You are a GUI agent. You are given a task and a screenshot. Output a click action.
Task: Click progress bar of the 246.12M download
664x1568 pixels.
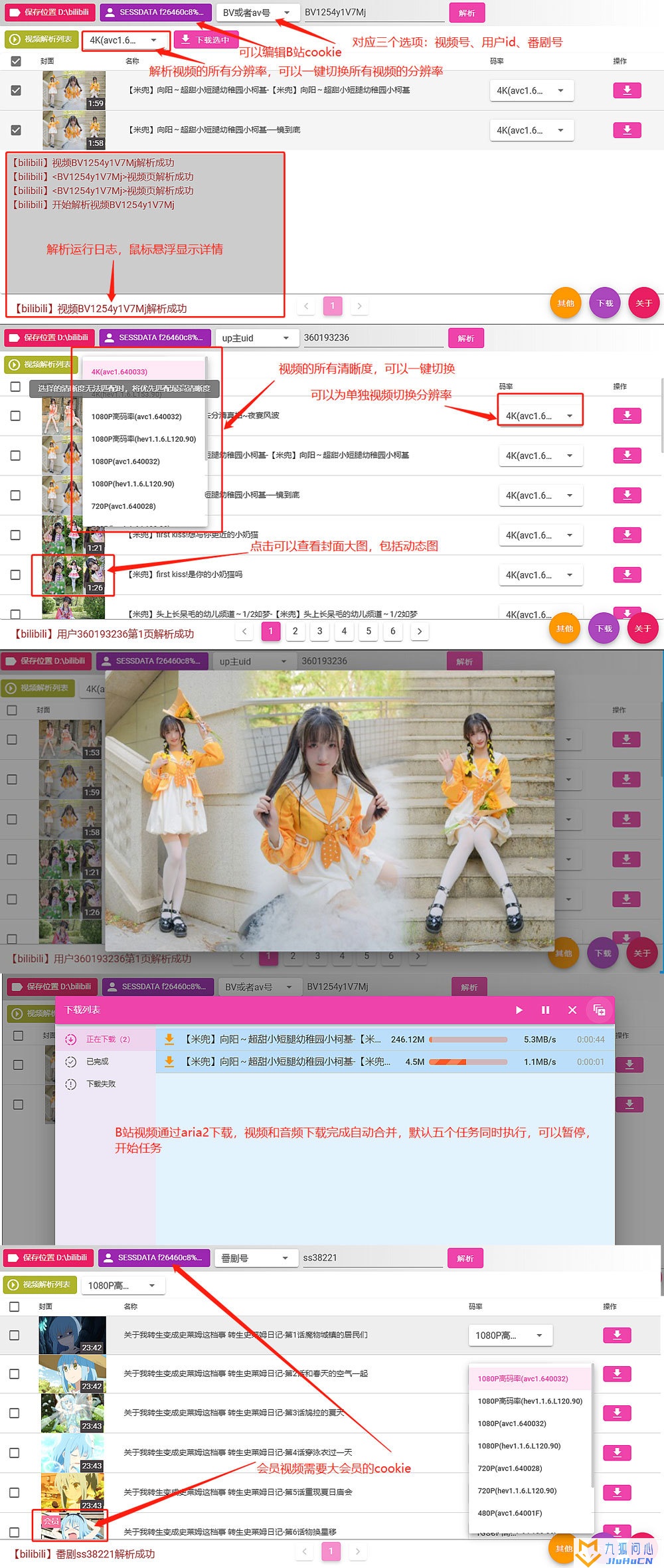point(468,1039)
